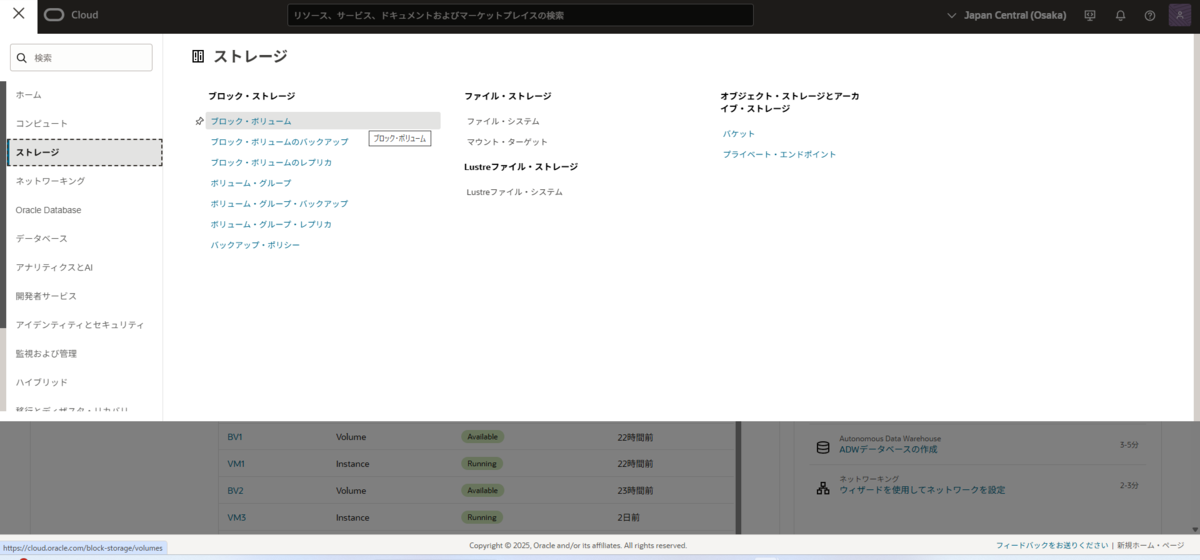Screen dimensions: 1200x560
Task: Click the Running status badge in VM1 row
Action: (481, 464)
